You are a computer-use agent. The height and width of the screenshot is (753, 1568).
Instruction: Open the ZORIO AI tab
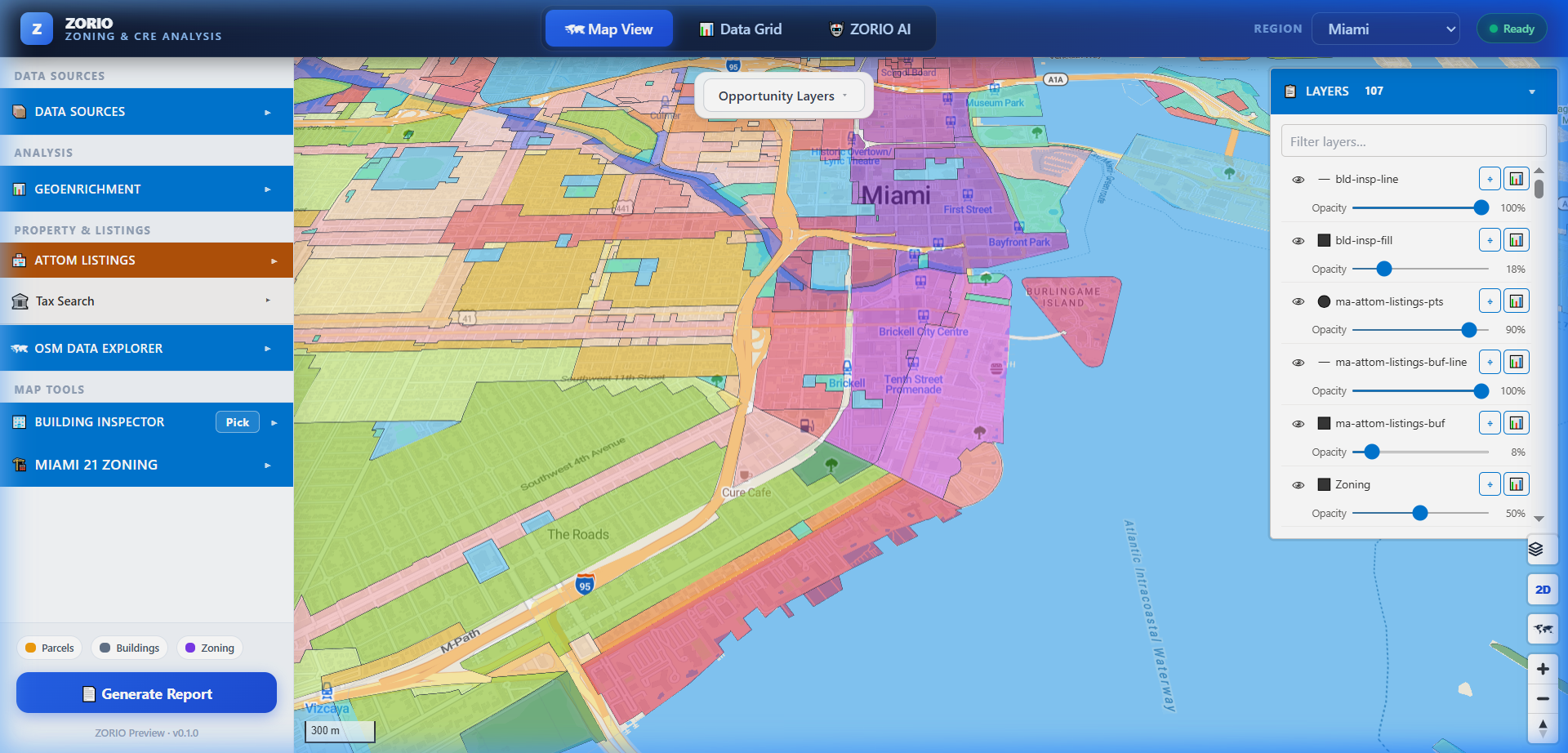coord(870,29)
